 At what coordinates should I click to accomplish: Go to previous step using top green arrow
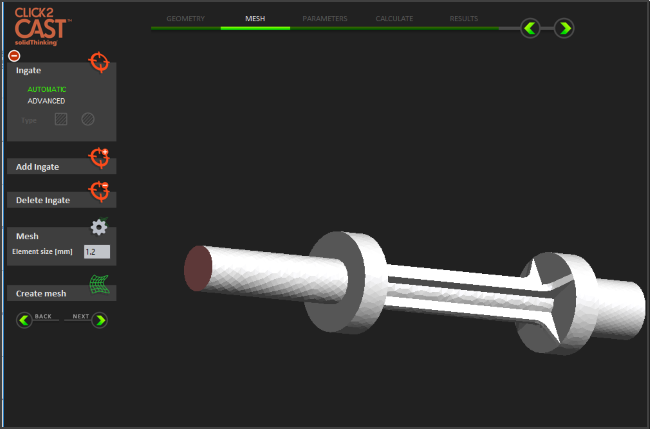tap(530, 28)
